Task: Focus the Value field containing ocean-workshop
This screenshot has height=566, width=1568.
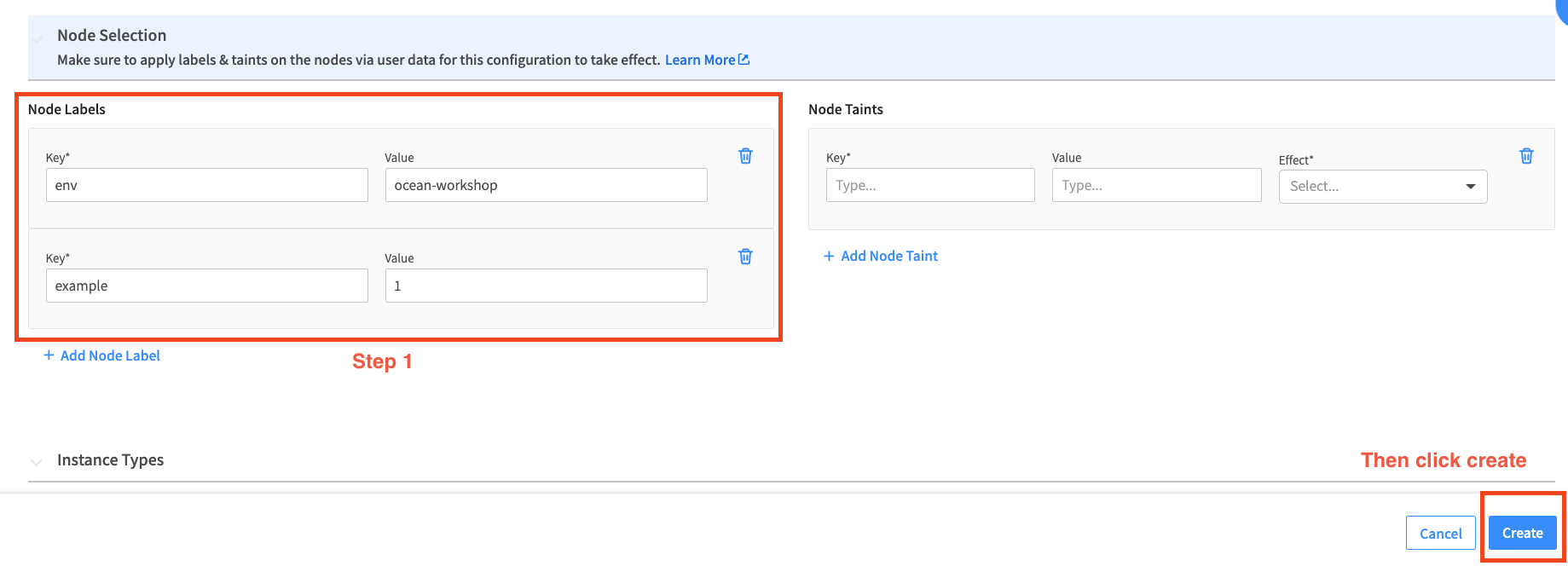Action: click(x=547, y=185)
